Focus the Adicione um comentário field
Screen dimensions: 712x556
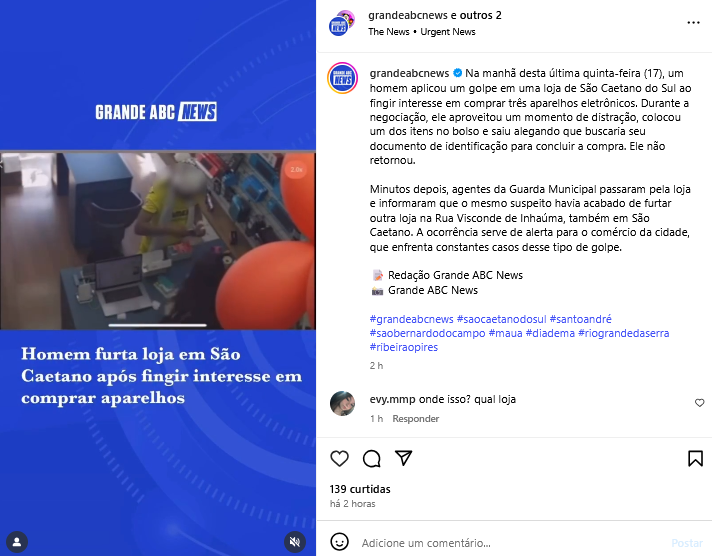coord(513,543)
